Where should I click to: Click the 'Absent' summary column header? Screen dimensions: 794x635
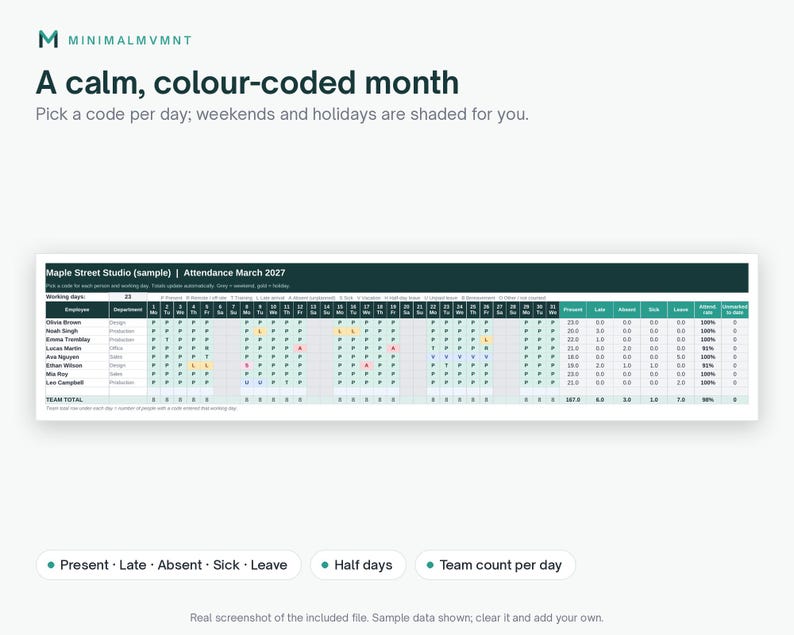point(627,309)
